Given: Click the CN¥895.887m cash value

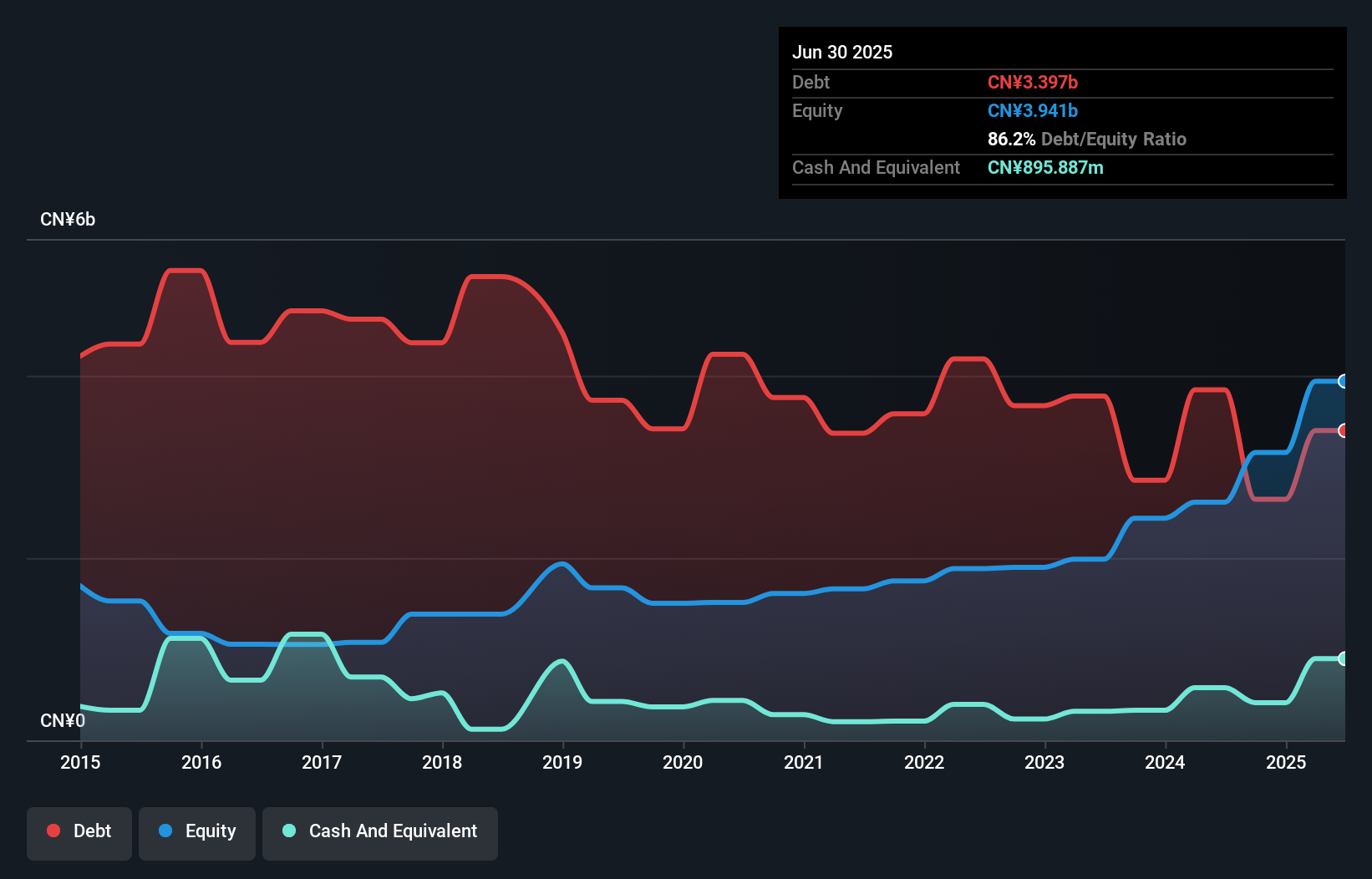Looking at the screenshot, I should point(1045,167).
